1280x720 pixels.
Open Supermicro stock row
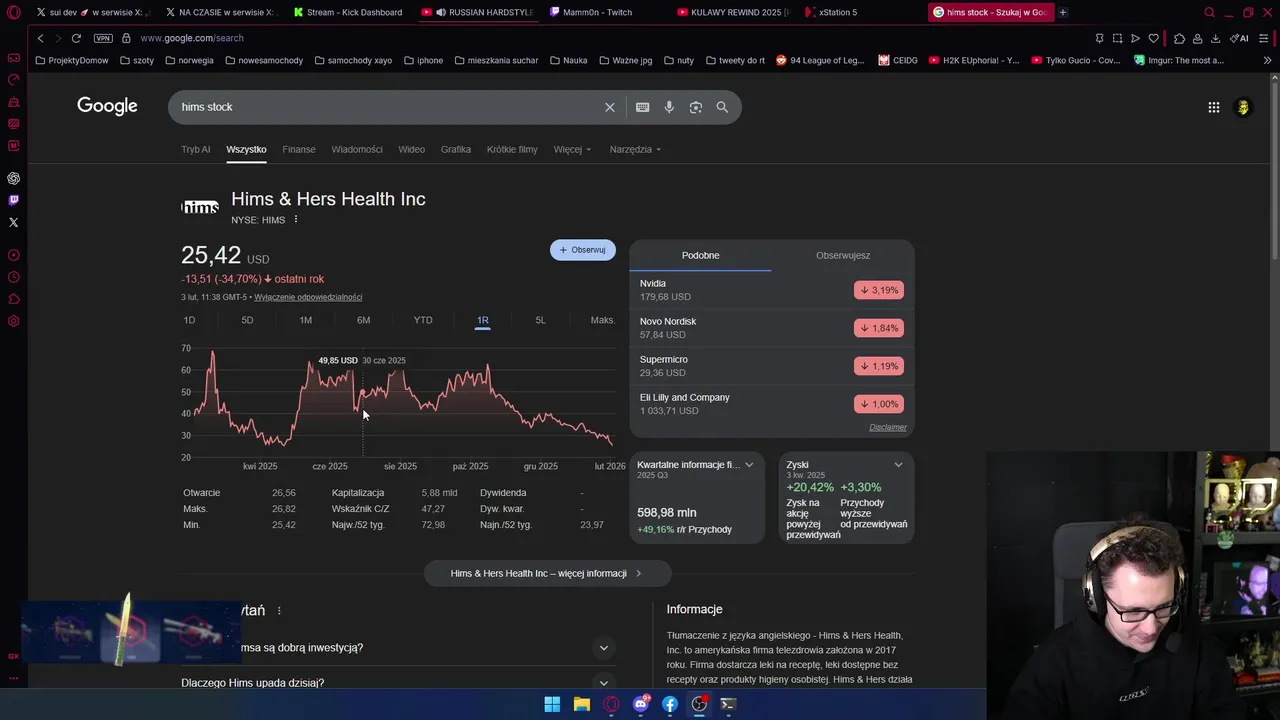771,366
